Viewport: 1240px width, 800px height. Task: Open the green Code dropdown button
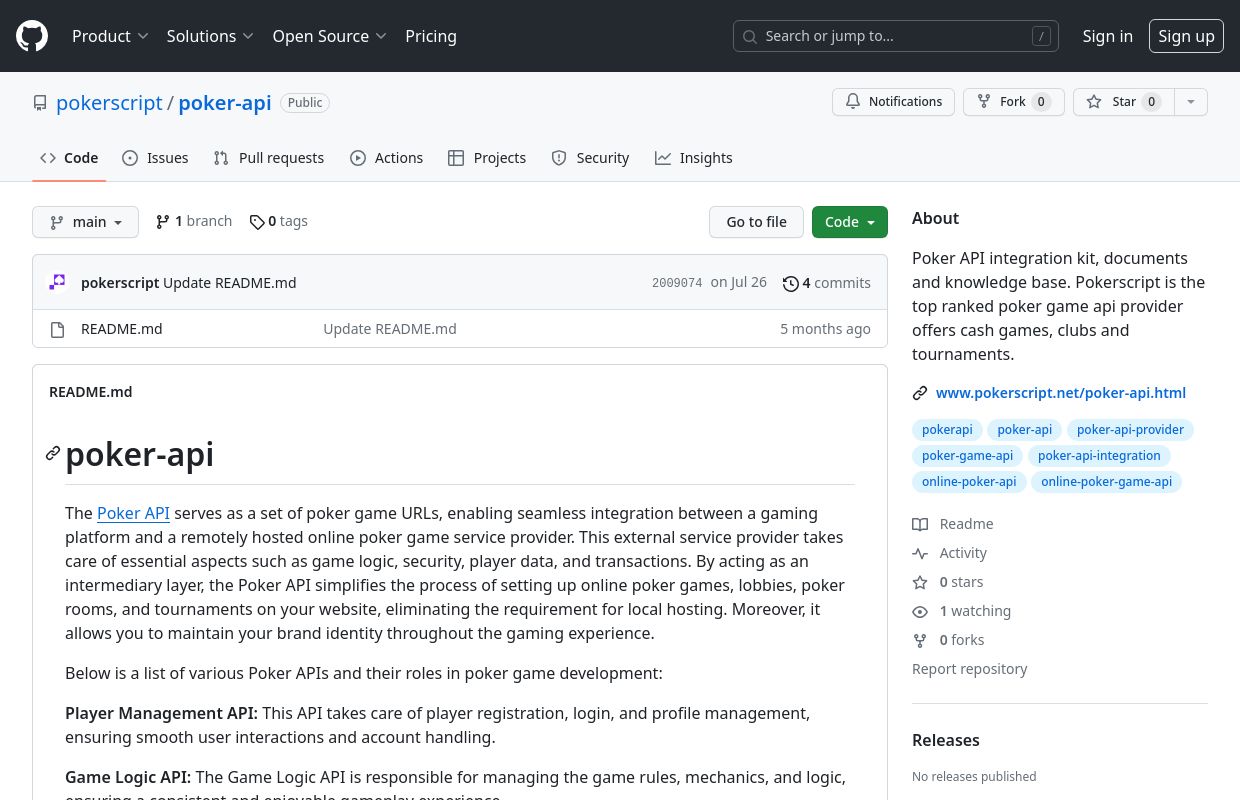tap(850, 222)
